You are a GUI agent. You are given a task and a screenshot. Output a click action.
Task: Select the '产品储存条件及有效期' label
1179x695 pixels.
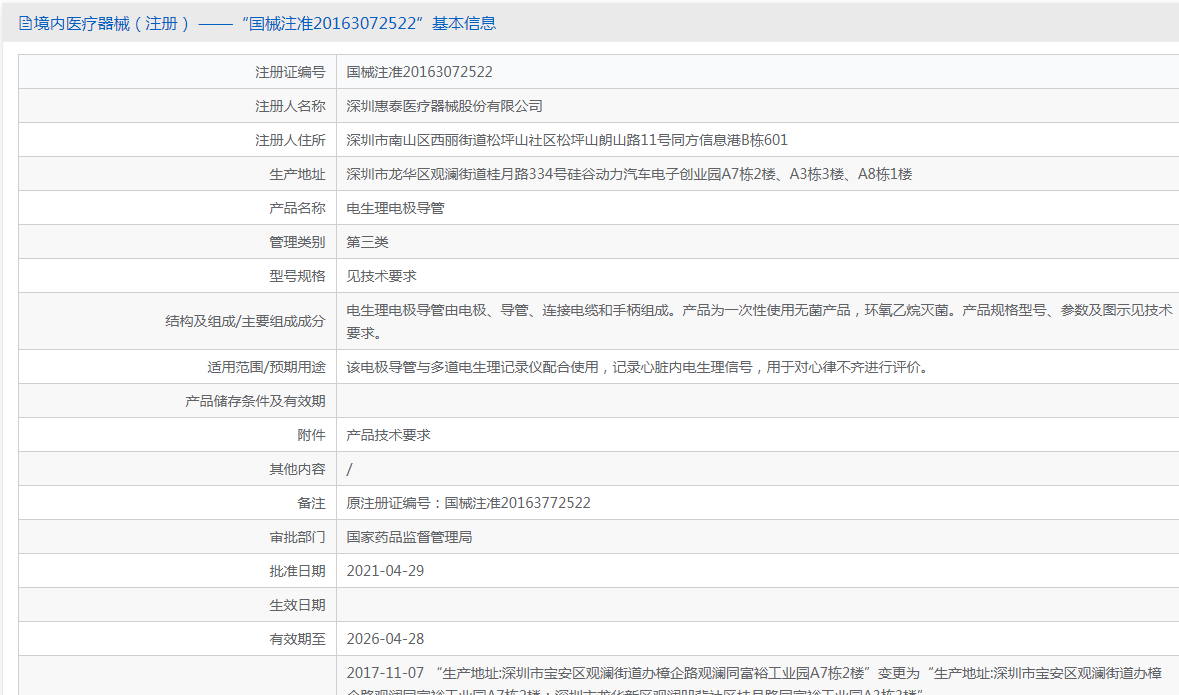pyautogui.click(x=255, y=401)
